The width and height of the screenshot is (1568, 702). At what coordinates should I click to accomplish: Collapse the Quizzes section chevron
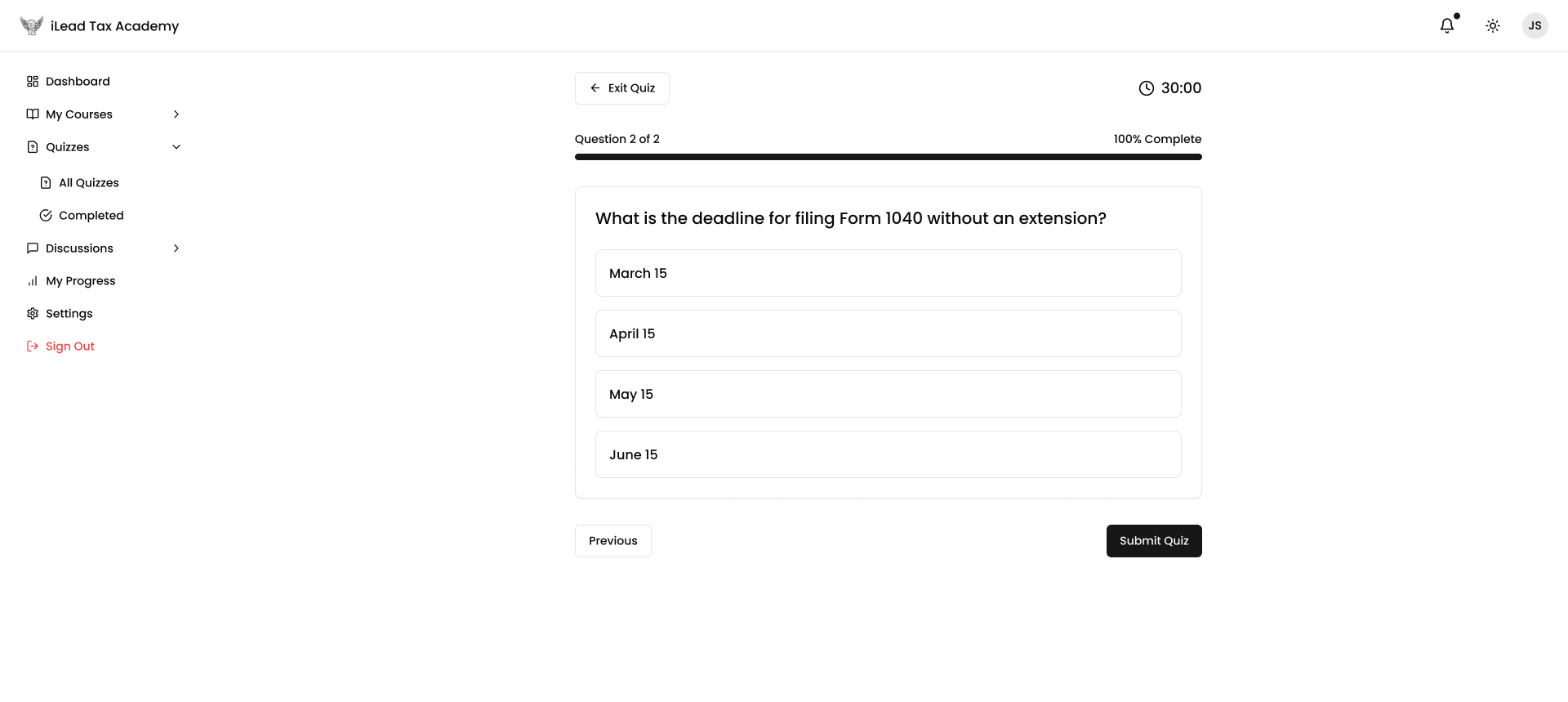(176, 147)
